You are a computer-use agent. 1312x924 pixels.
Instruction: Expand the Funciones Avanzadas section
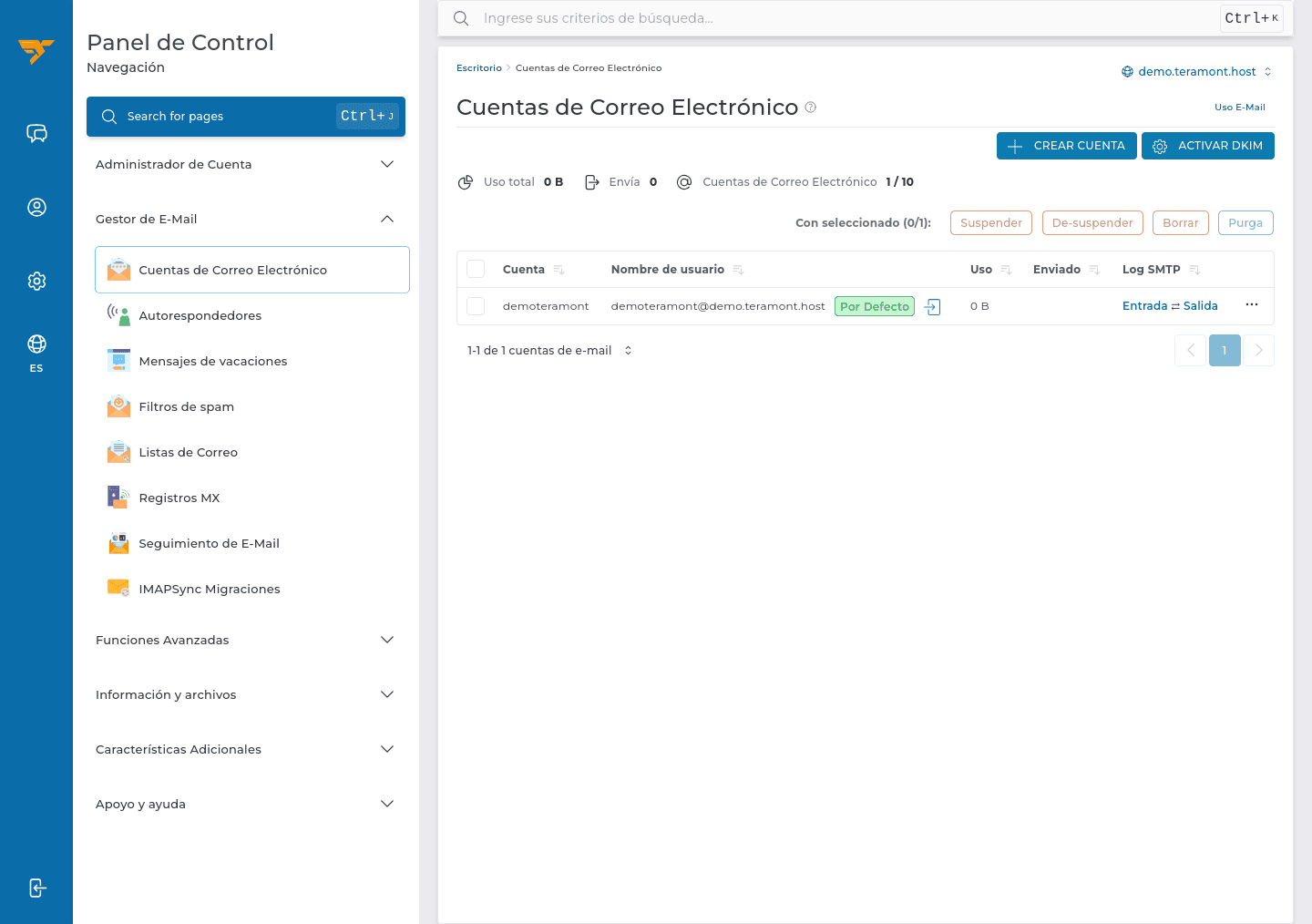tap(246, 640)
